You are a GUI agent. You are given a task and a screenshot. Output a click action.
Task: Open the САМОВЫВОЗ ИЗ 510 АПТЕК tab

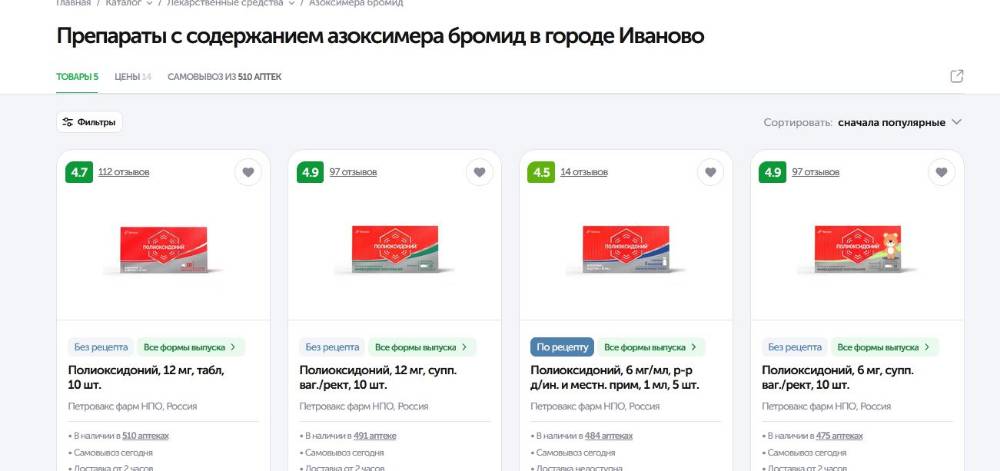click(224, 77)
